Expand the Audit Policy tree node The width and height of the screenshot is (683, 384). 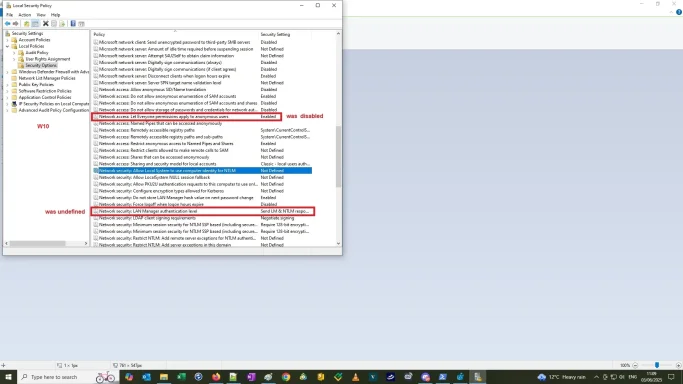(x=14, y=53)
